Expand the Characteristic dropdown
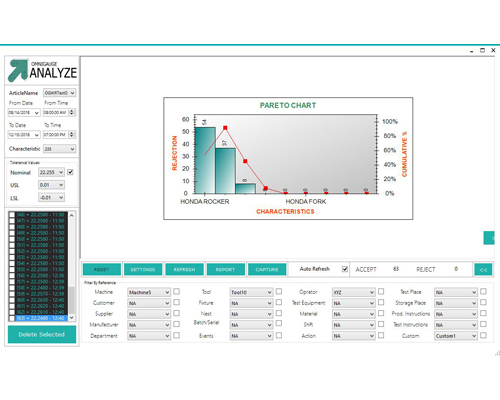This screenshot has width=500, height=400. (60, 149)
